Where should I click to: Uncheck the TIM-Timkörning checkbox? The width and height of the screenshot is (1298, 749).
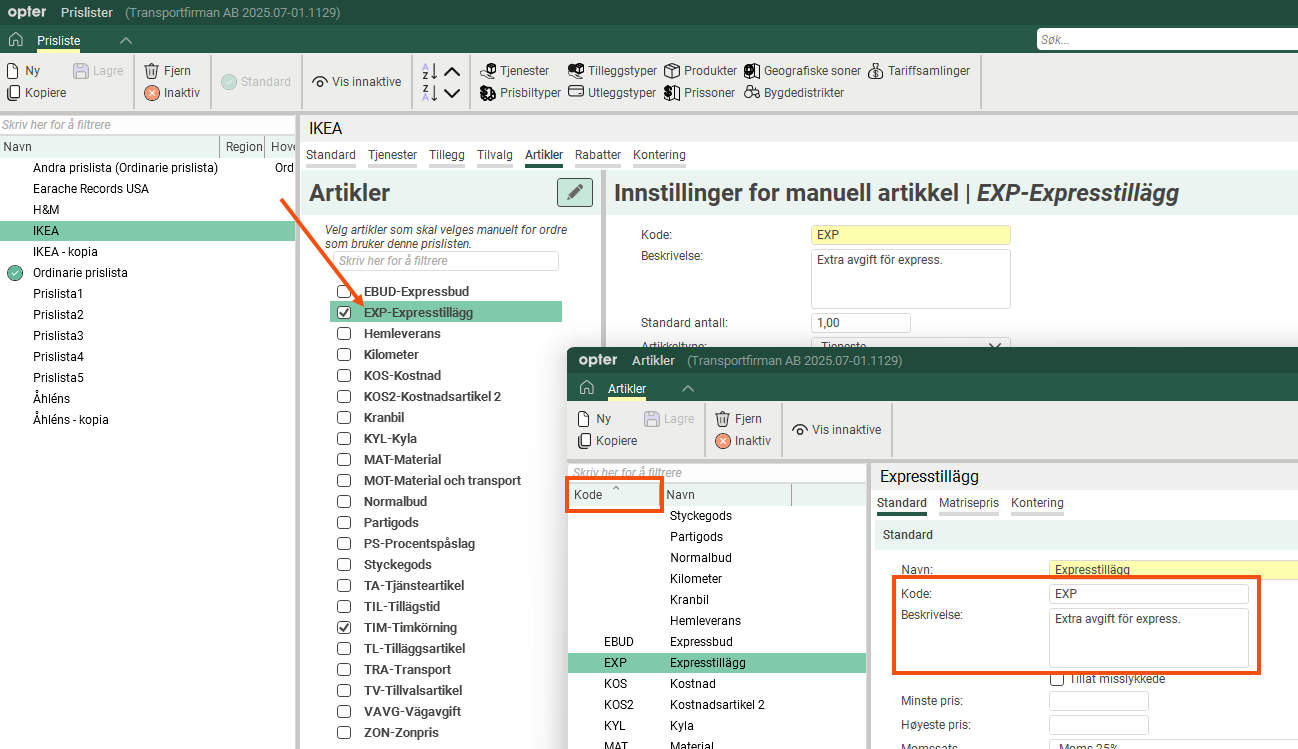[x=344, y=628]
